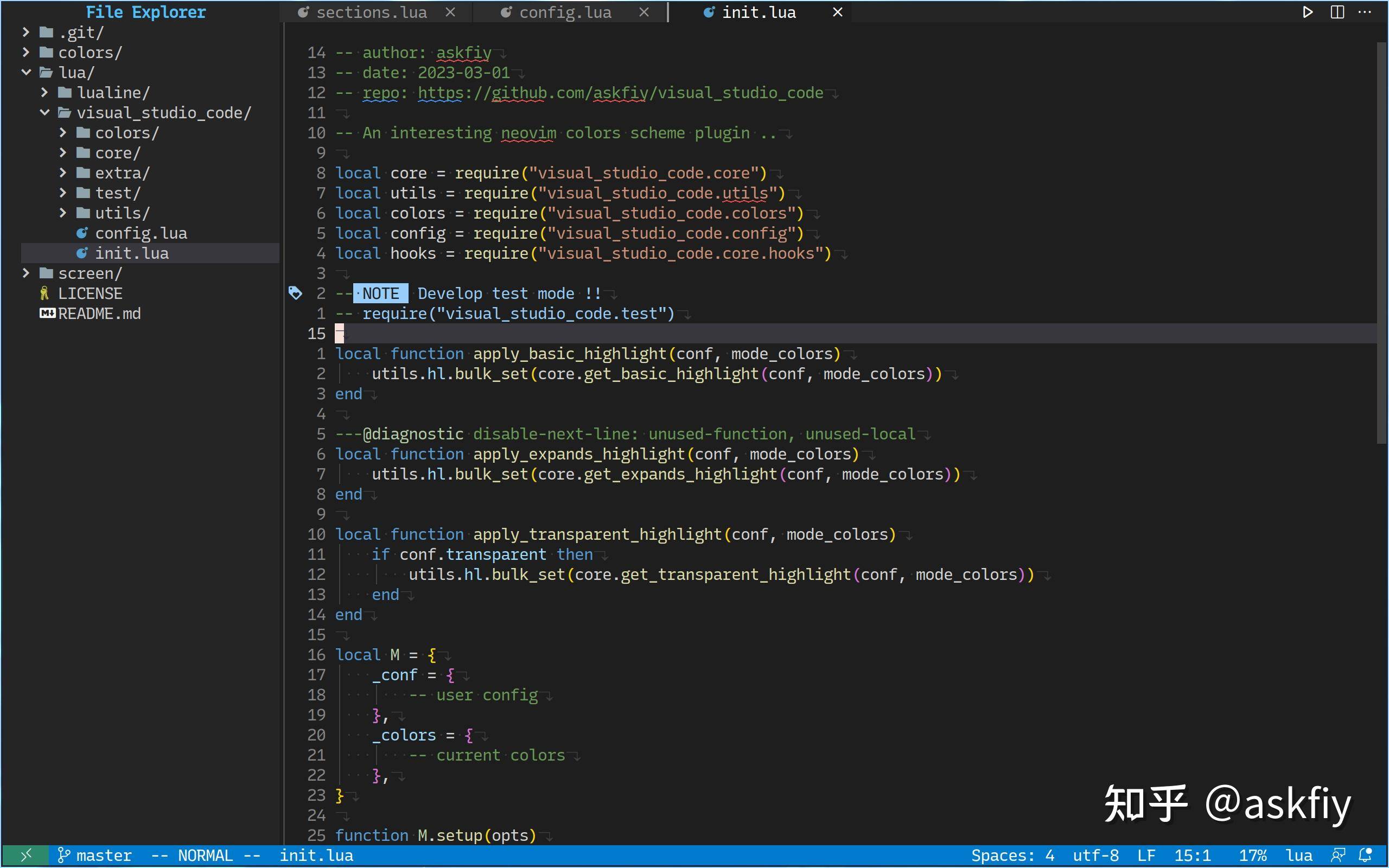Click the run file play icon

[1308, 12]
